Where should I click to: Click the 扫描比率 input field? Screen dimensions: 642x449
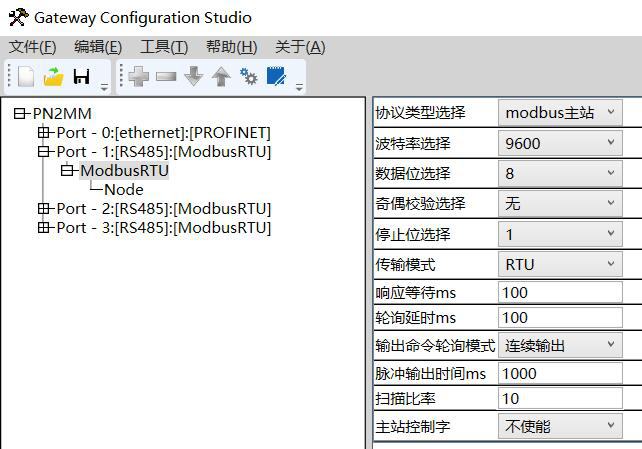point(560,398)
